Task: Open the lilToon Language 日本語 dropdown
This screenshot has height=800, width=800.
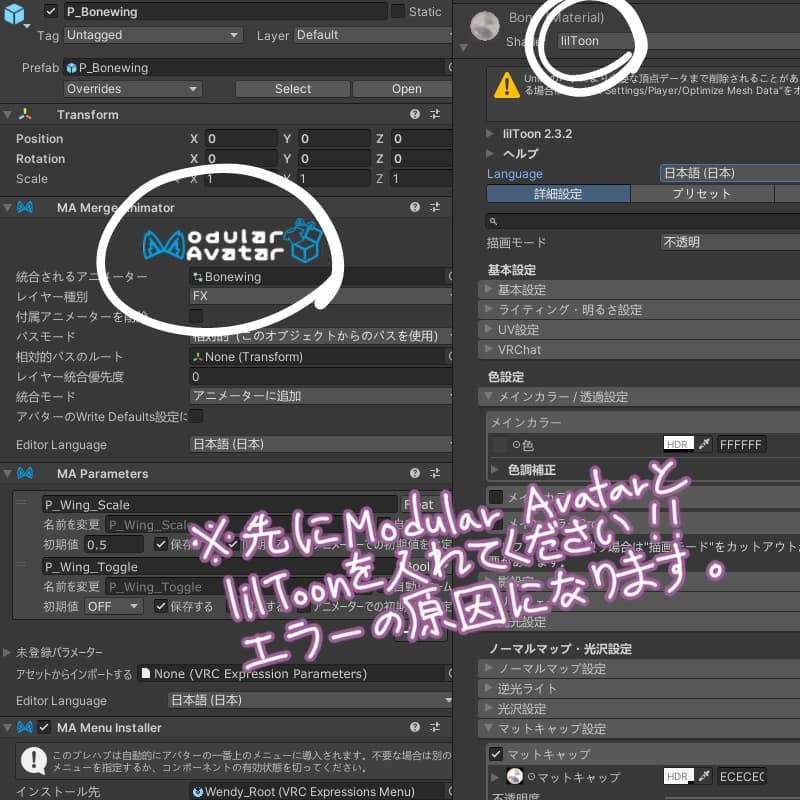Action: 730,173
